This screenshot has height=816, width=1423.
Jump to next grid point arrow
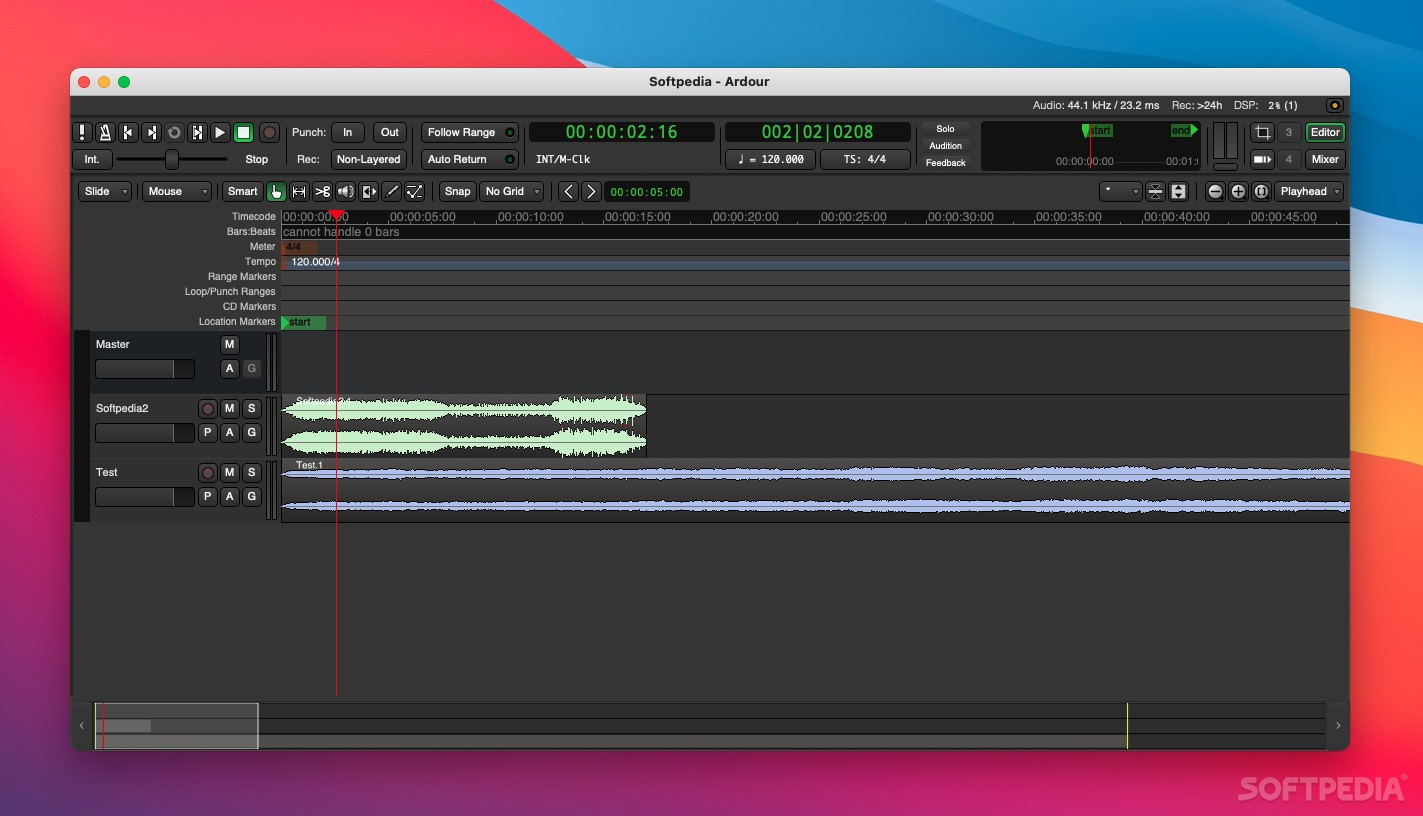[x=591, y=191]
